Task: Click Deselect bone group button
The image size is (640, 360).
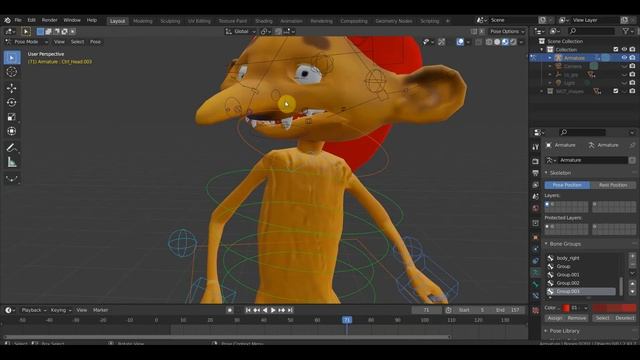Action: (625, 318)
